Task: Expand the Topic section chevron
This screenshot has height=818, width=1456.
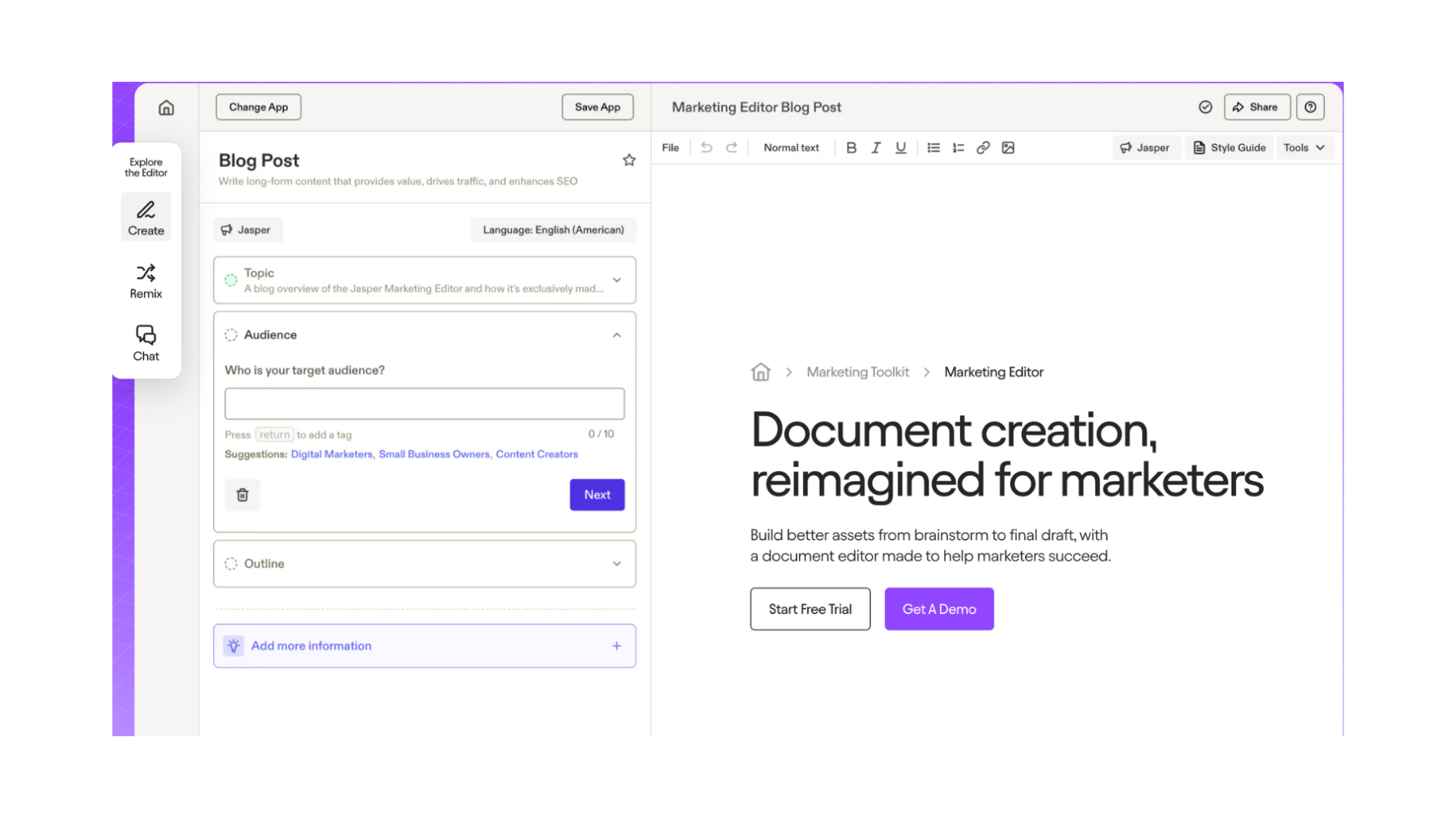Action: coord(616,280)
